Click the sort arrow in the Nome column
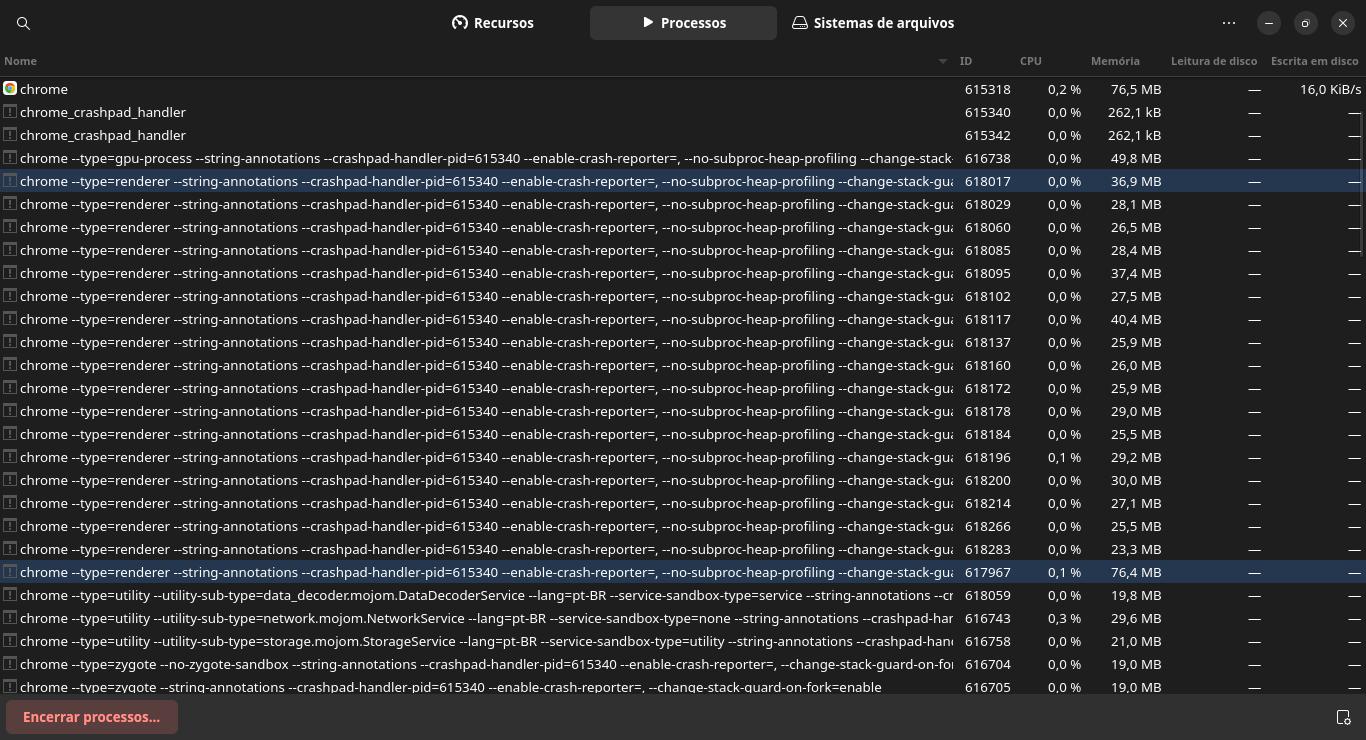This screenshot has width=1366, height=740. click(942, 61)
